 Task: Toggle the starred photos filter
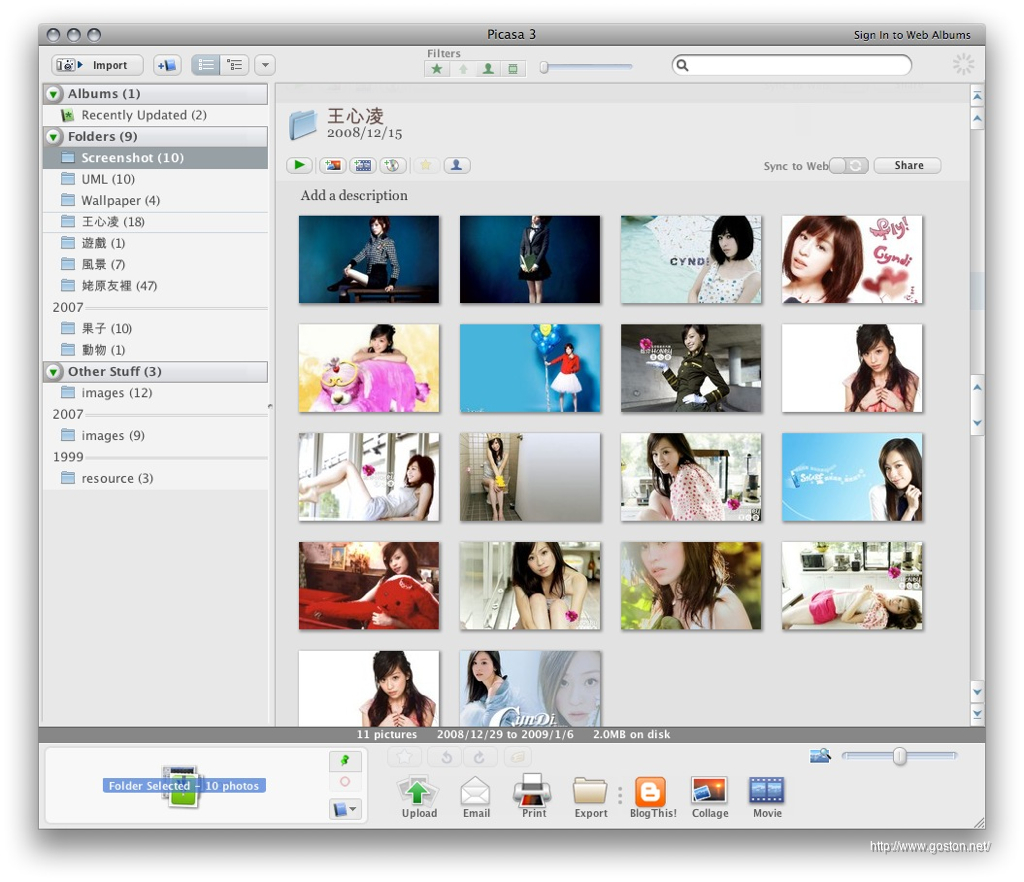point(436,69)
